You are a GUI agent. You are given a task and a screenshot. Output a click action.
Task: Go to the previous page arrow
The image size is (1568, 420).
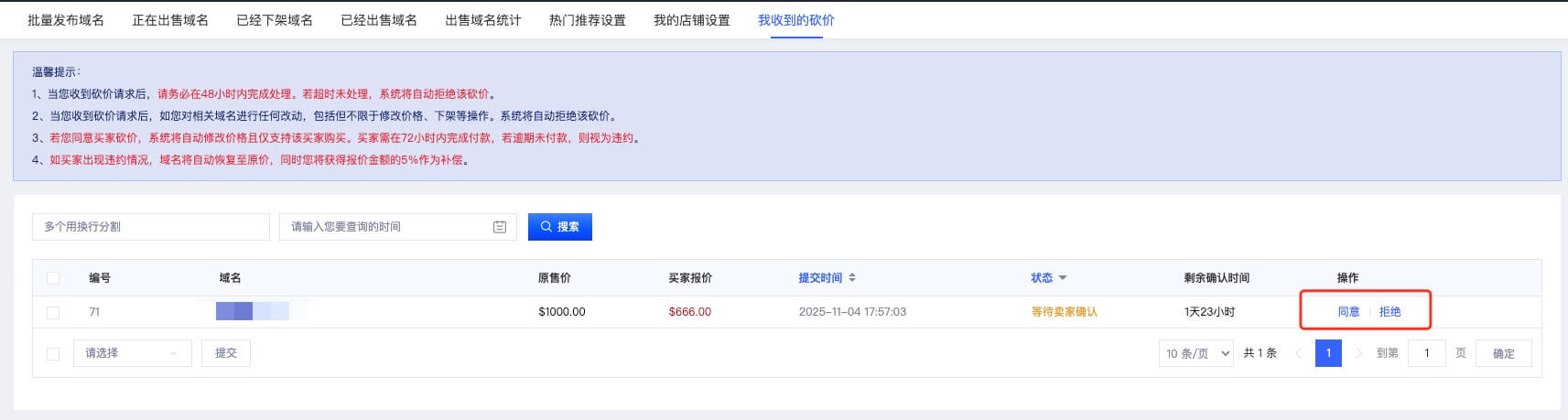click(x=1298, y=353)
